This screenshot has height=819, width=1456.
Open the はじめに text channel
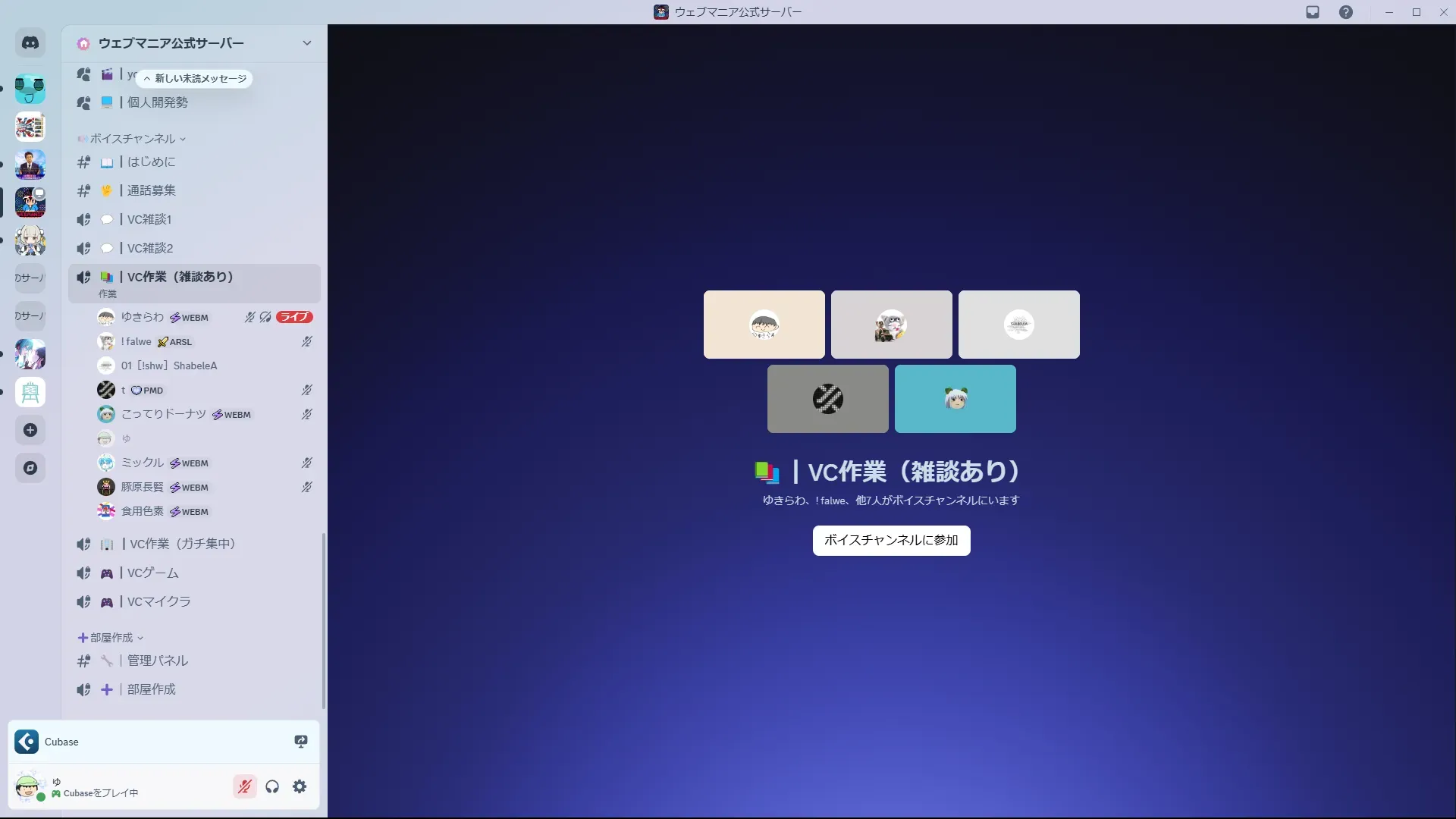click(x=151, y=162)
